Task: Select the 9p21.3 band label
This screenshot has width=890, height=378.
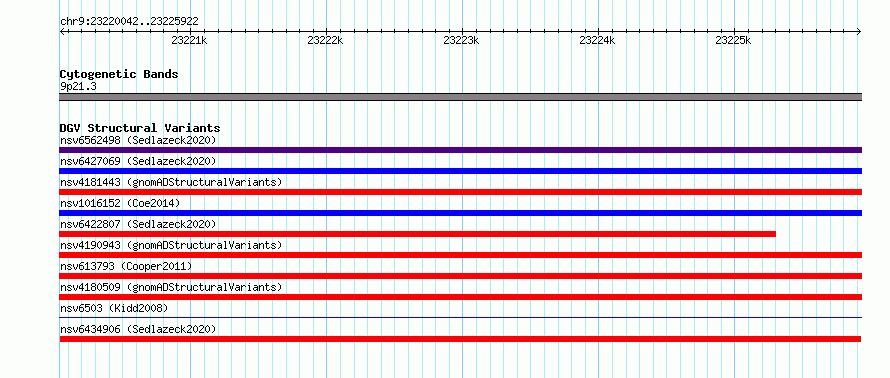Action: click(78, 87)
